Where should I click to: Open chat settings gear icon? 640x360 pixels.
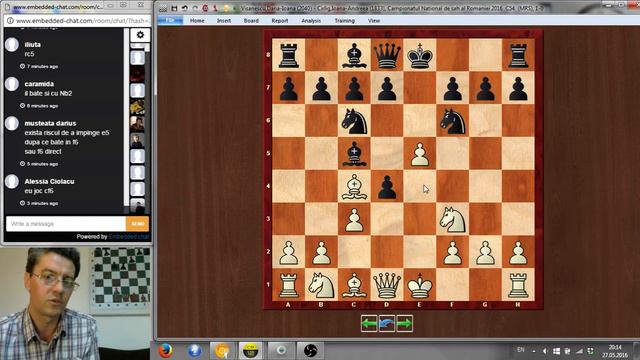pyautogui.click(x=140, y=35)
